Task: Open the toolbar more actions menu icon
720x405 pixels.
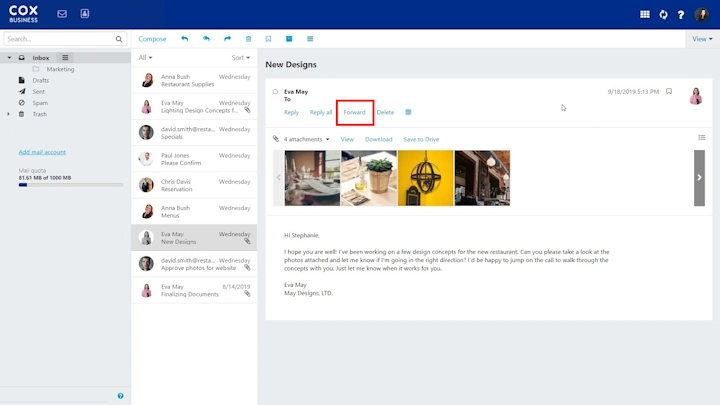Action: pos(310,39)
